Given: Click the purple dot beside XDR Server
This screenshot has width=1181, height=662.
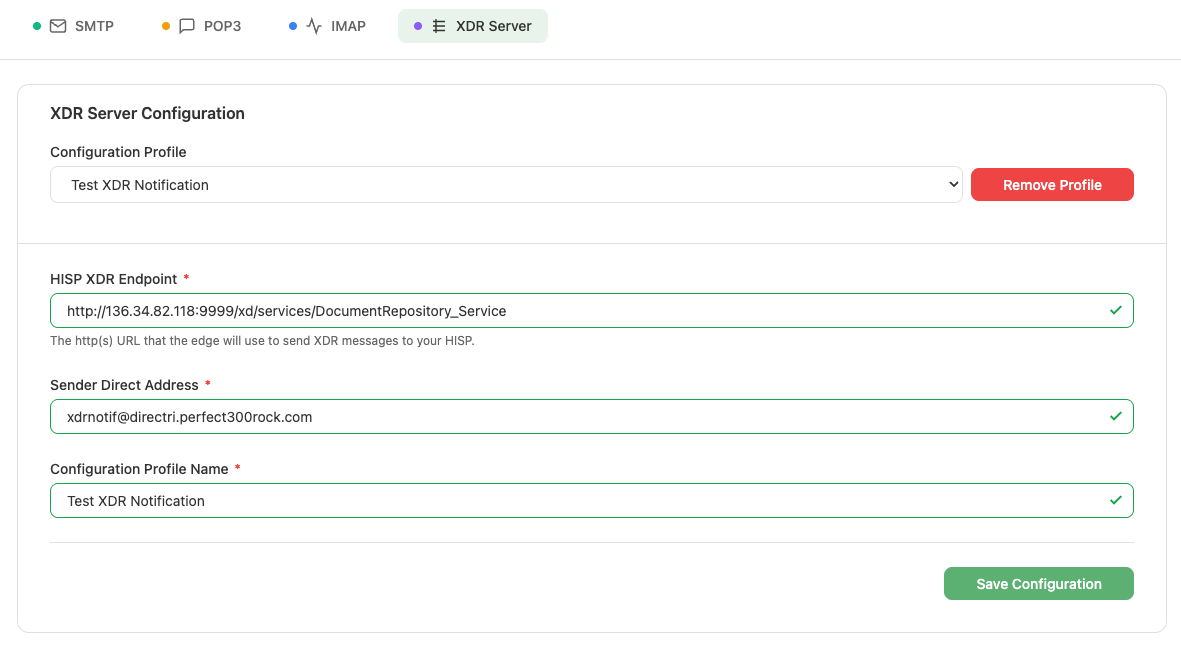Looking at the screenshot, I should (x=418, y=26).
